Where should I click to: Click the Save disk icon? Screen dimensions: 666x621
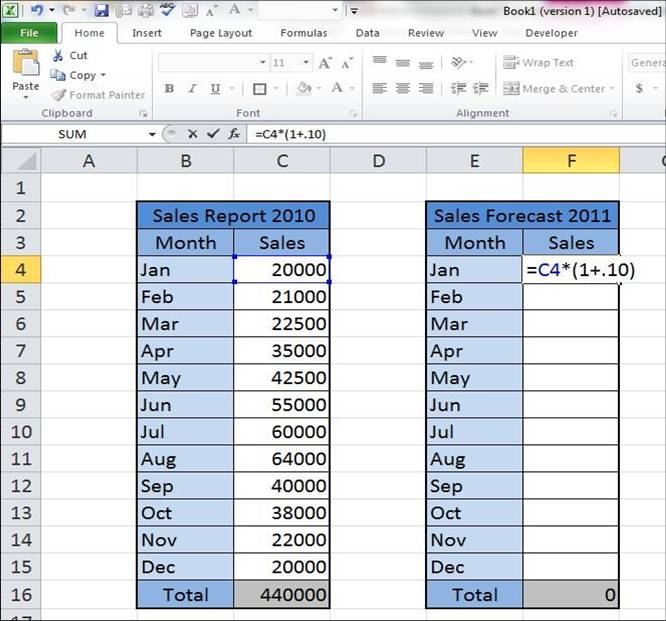click(101, 10)
